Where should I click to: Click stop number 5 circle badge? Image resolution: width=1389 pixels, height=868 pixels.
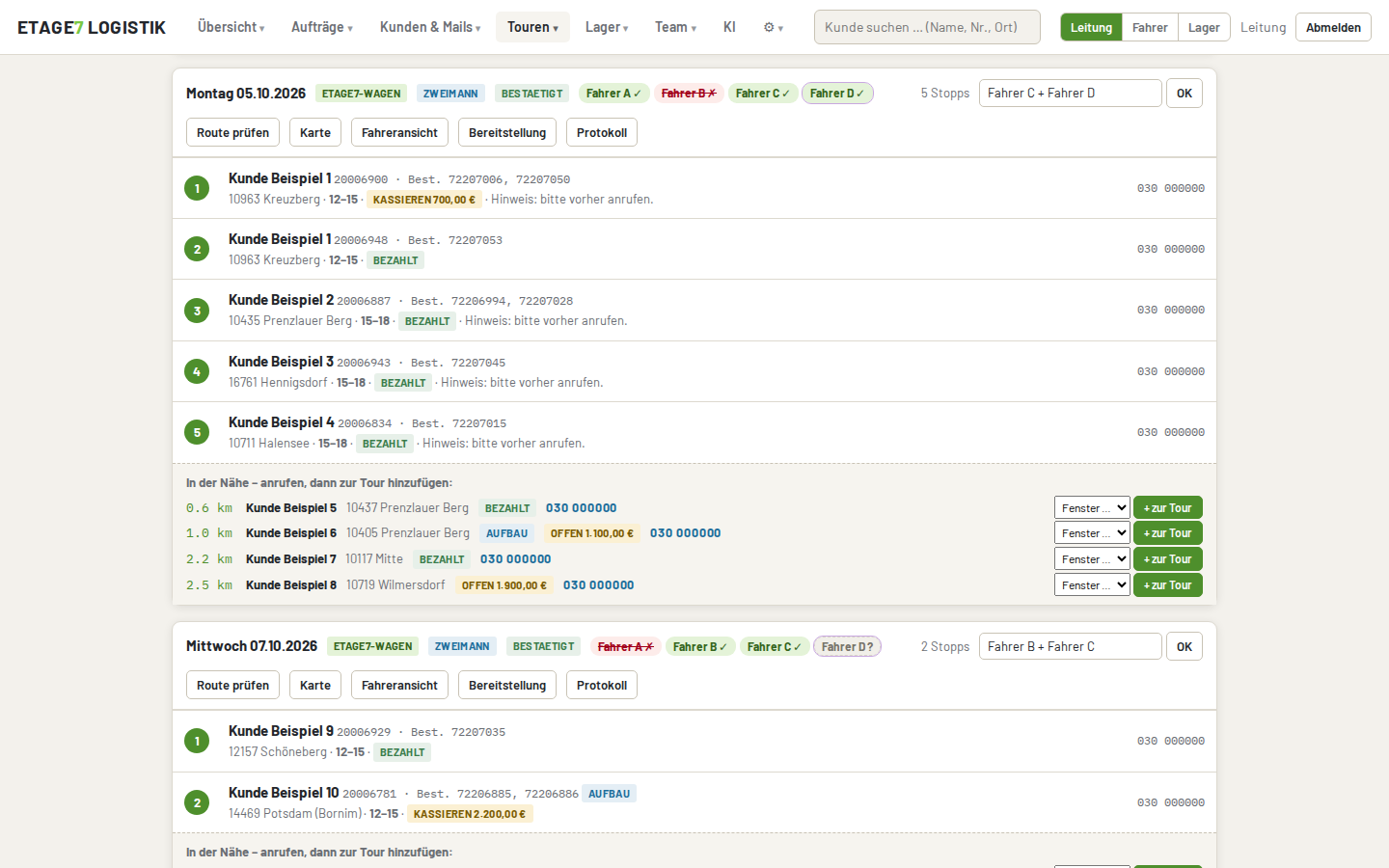197,432
